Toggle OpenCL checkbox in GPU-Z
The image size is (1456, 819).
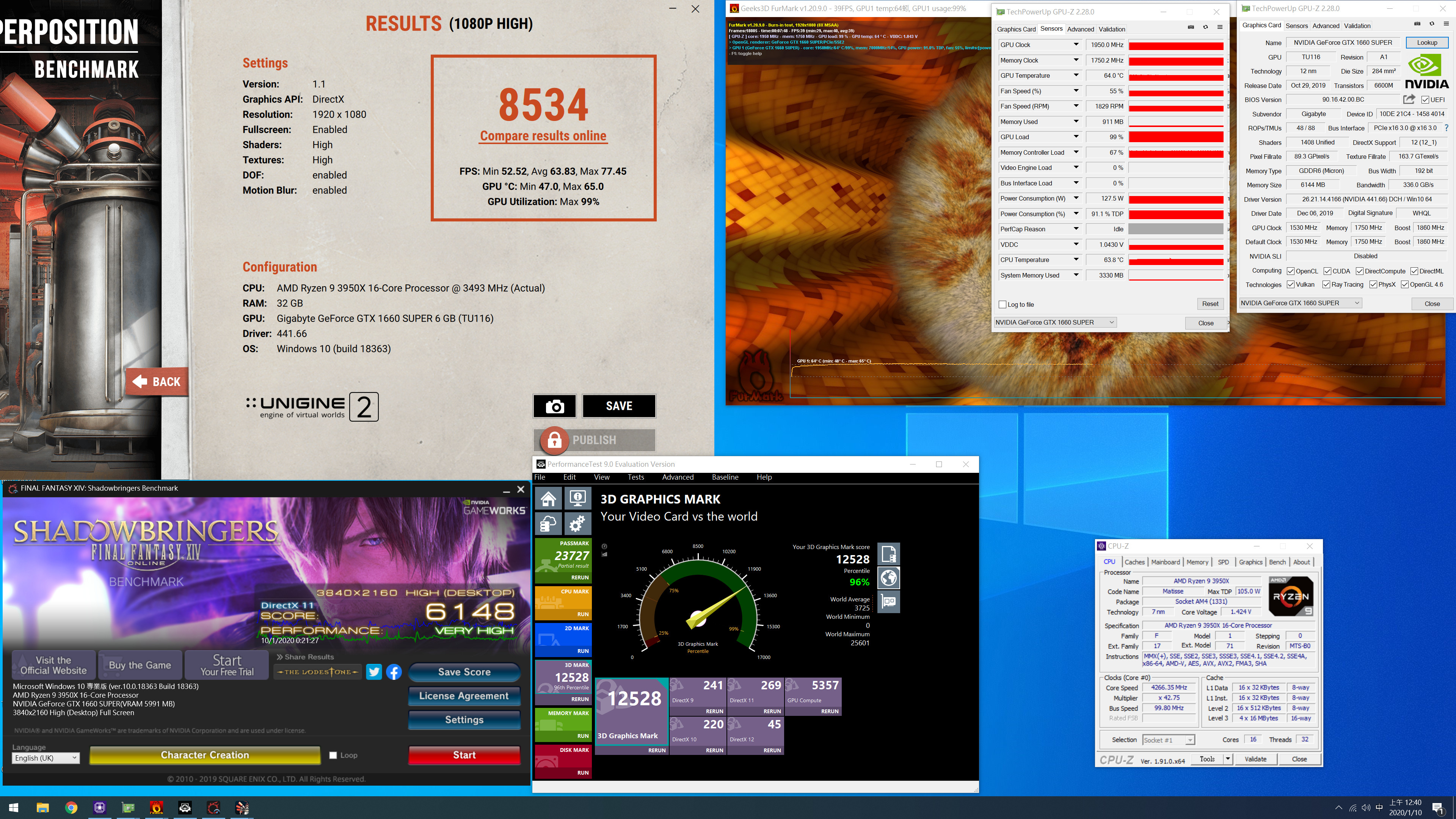(1291, 271)
